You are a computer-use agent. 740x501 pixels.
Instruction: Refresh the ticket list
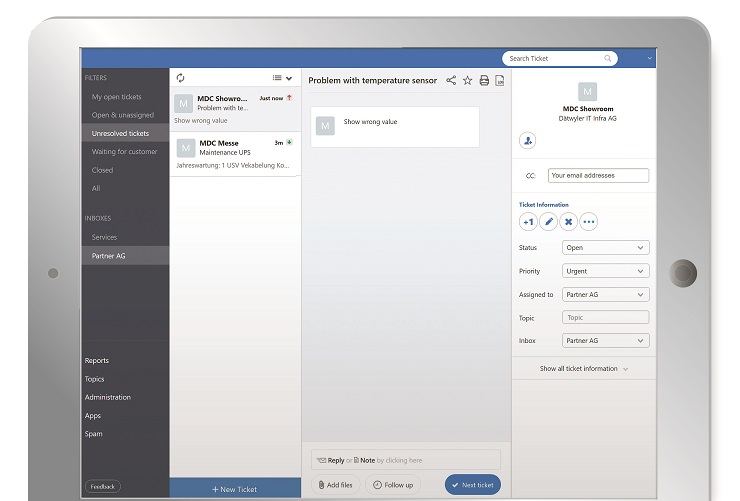click(180, 78)
